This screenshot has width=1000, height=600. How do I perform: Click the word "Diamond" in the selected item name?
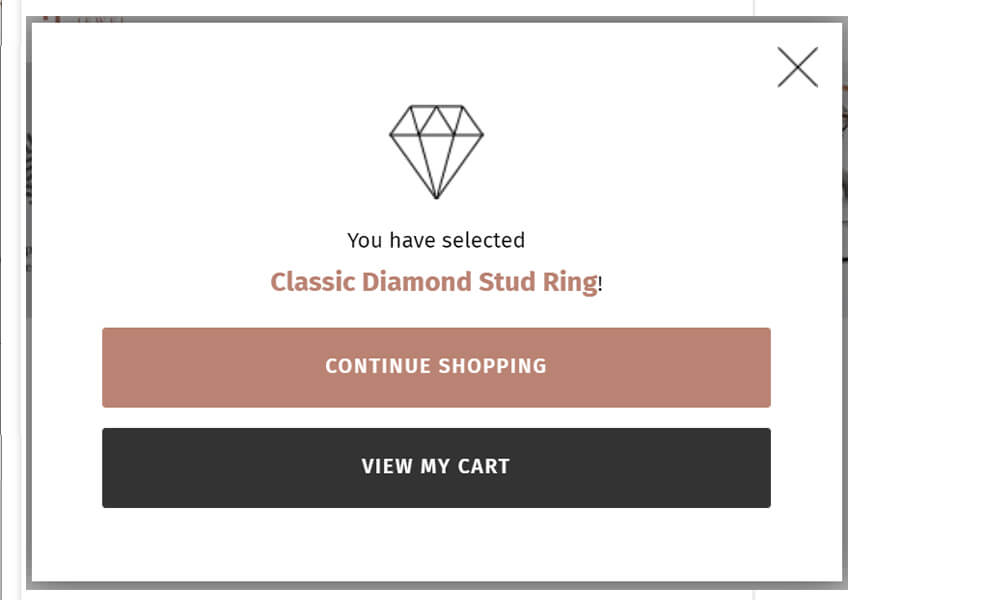click(416, 282)
